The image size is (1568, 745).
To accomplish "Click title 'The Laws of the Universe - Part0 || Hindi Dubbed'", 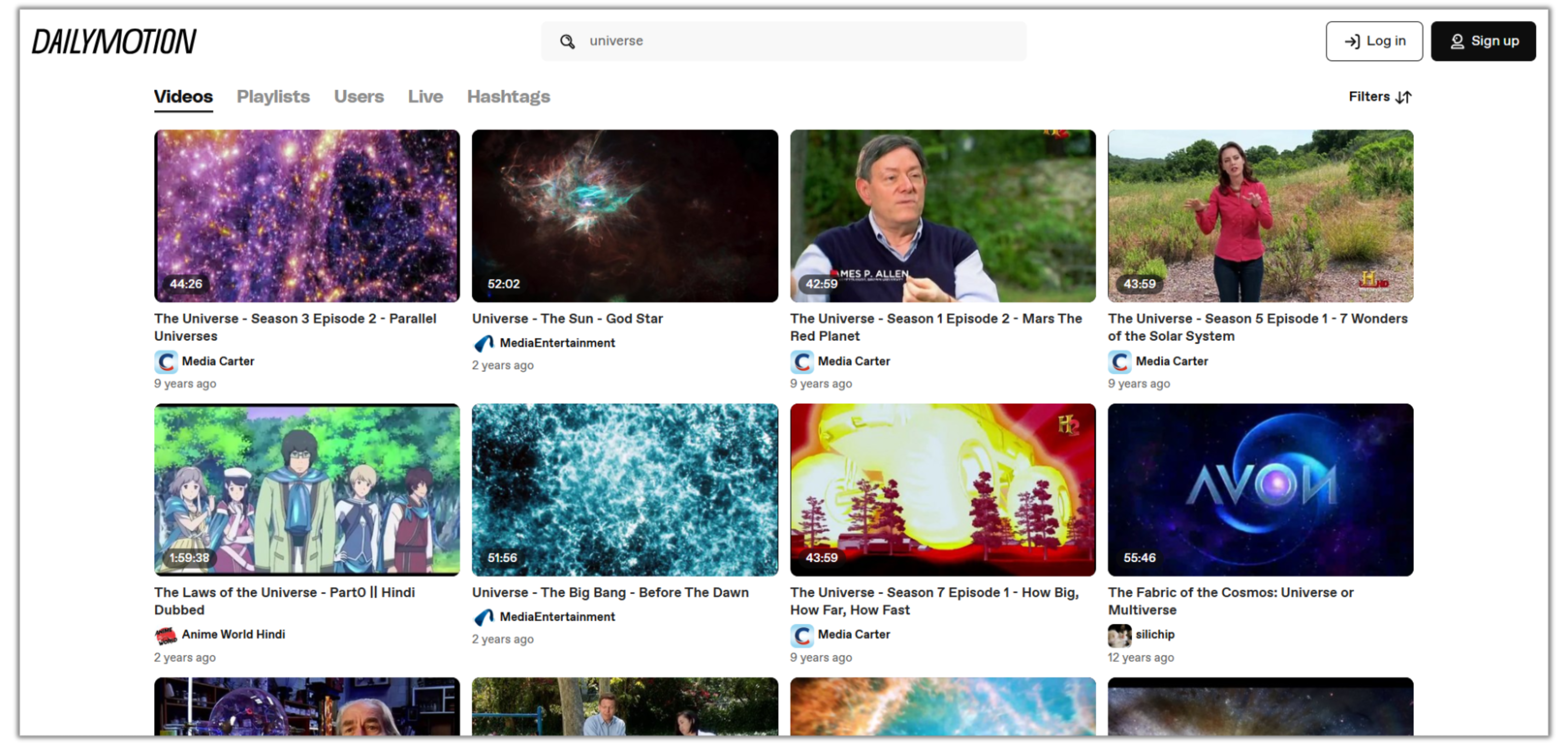I will [284, 601].
